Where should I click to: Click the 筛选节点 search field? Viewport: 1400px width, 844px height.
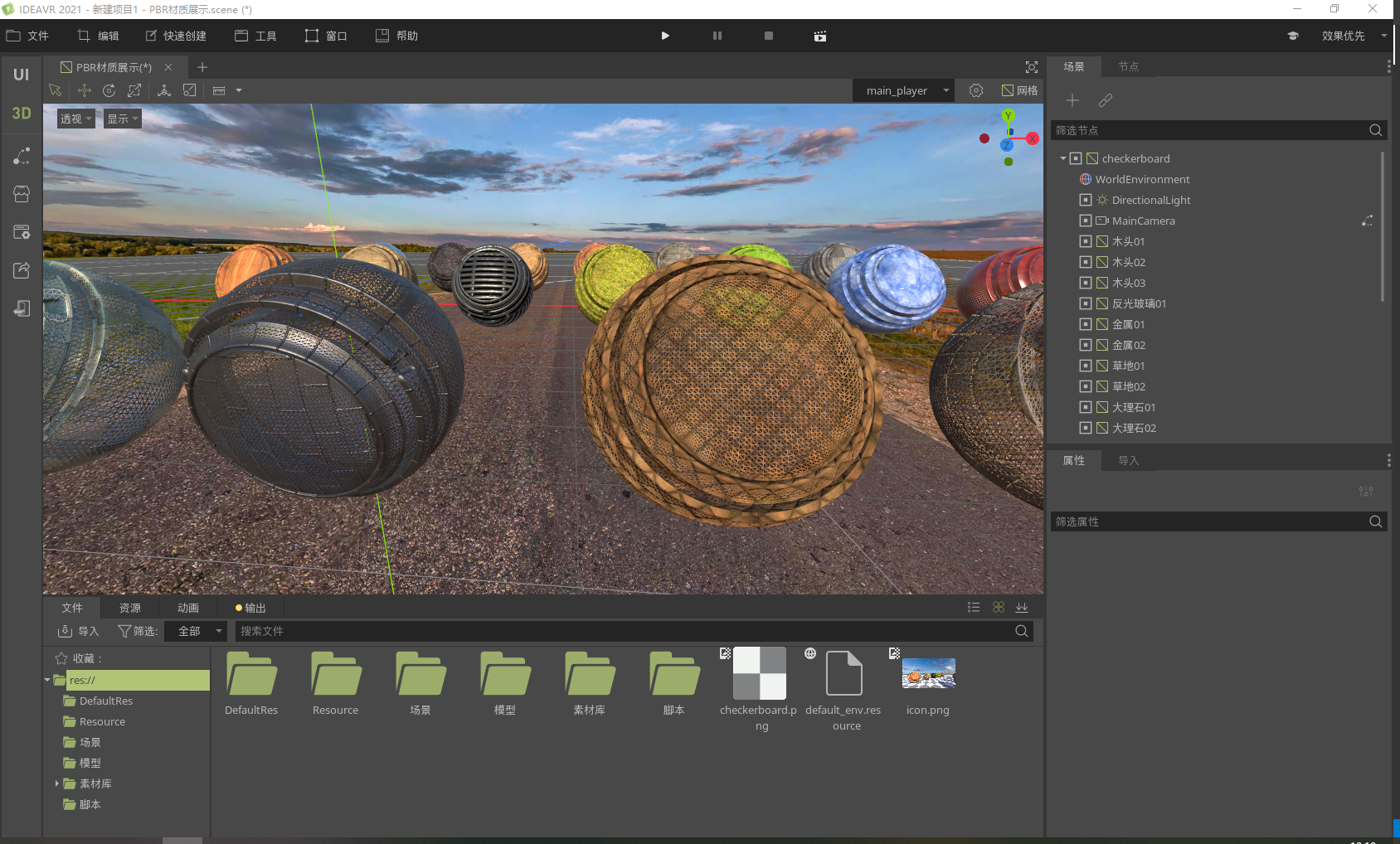1218,130
